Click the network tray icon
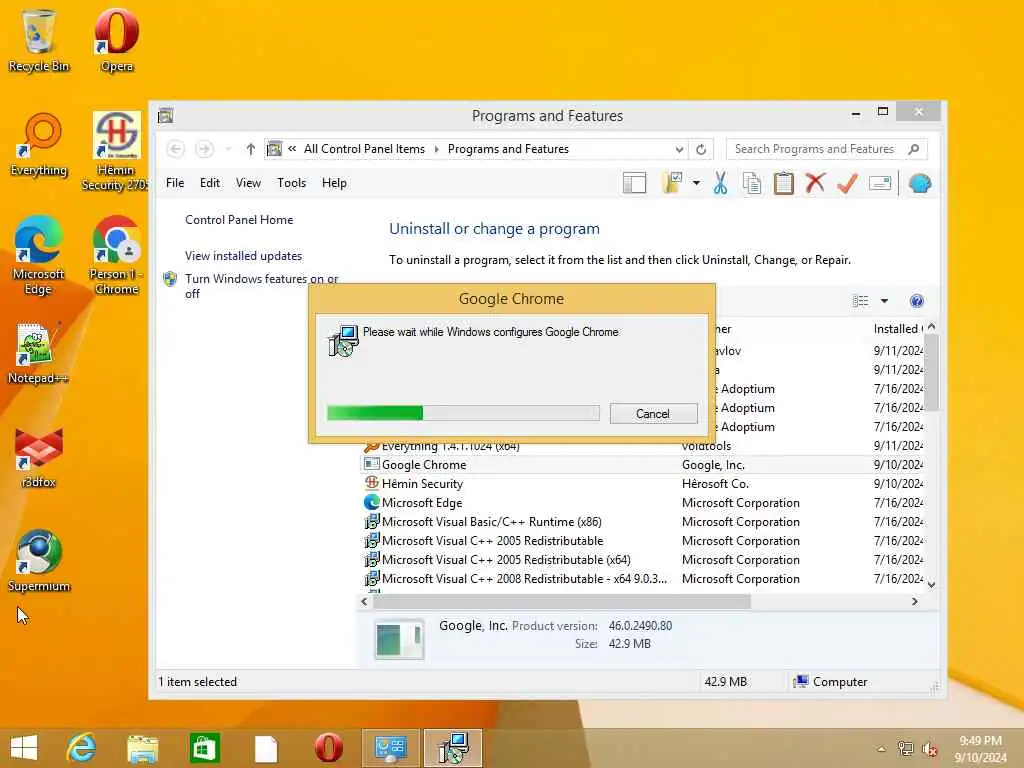Image resolution: width=1024 pixels, height=768 pixels. click(905, 748)
